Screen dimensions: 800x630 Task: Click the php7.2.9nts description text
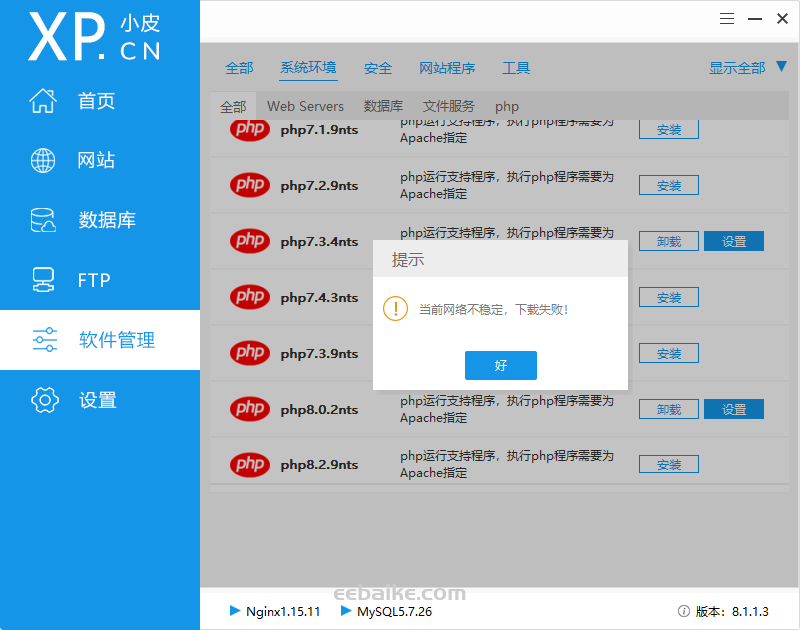(507, 185)
